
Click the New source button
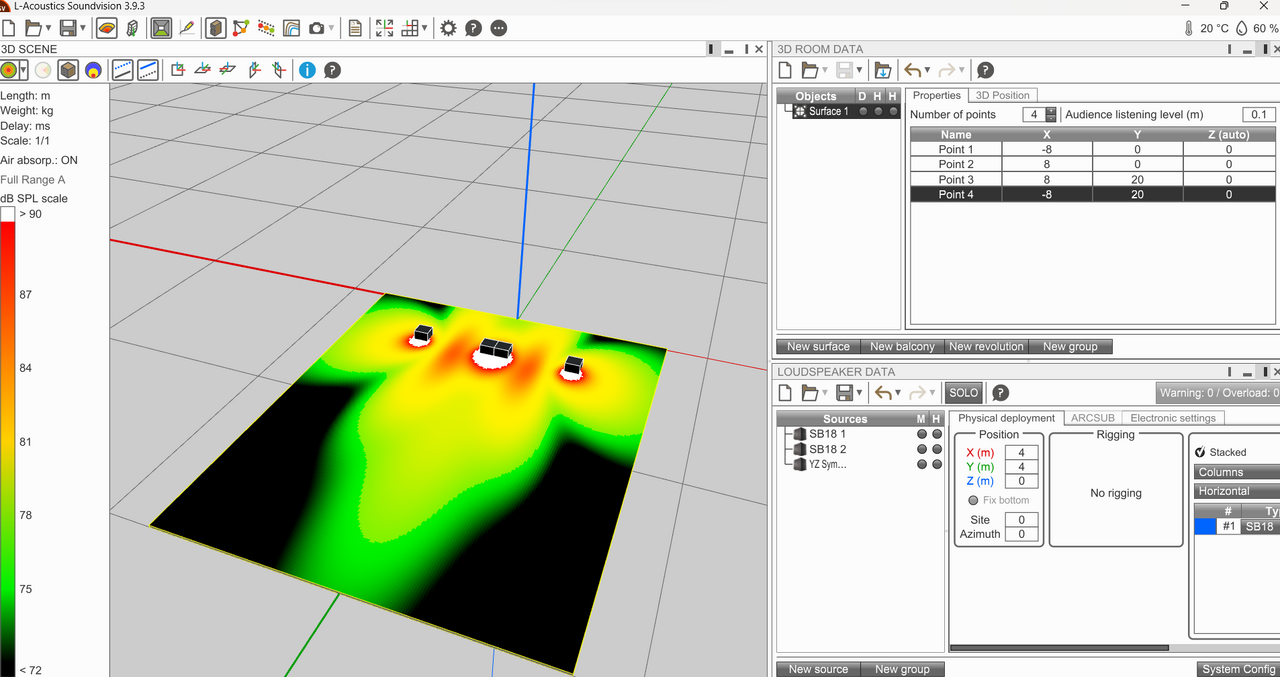coord(818,669)
